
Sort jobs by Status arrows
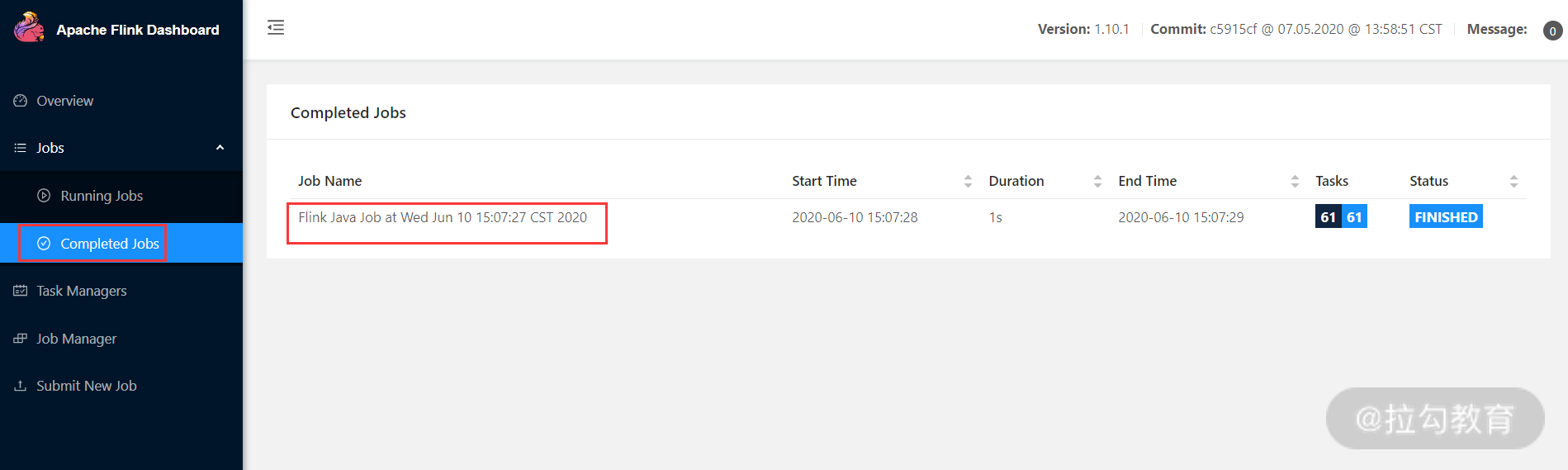[1514, 182]
